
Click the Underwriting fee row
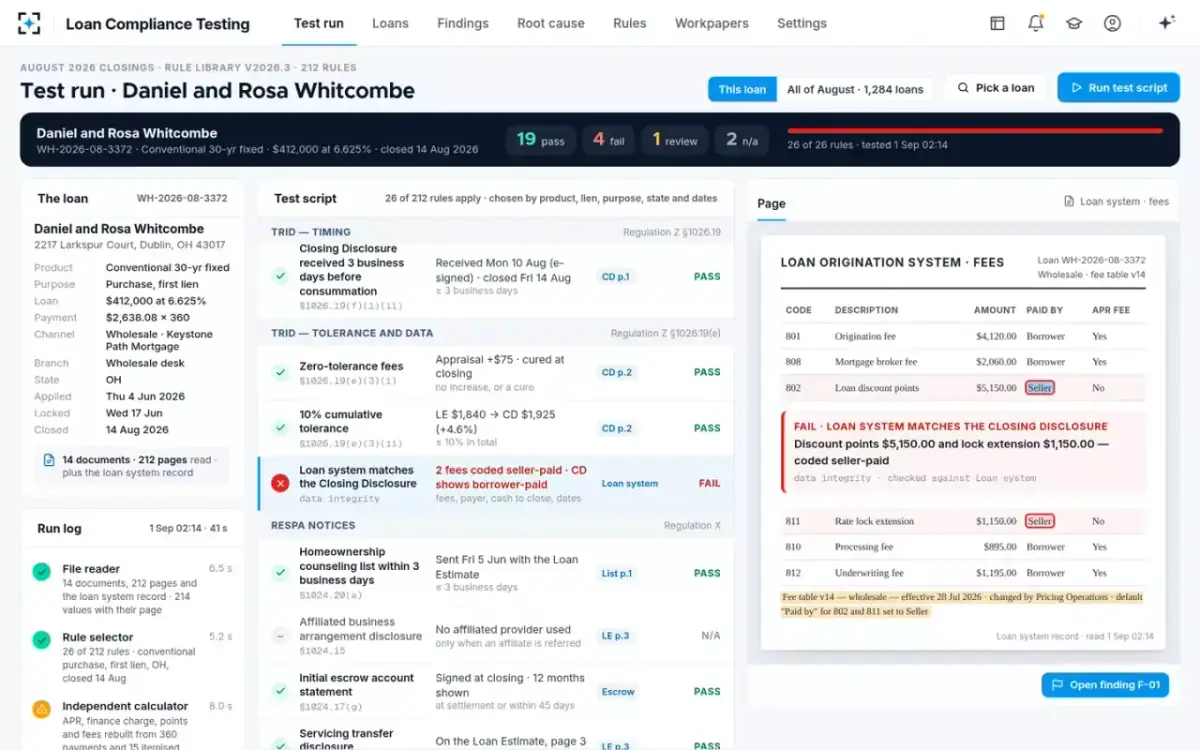point(963,573)
